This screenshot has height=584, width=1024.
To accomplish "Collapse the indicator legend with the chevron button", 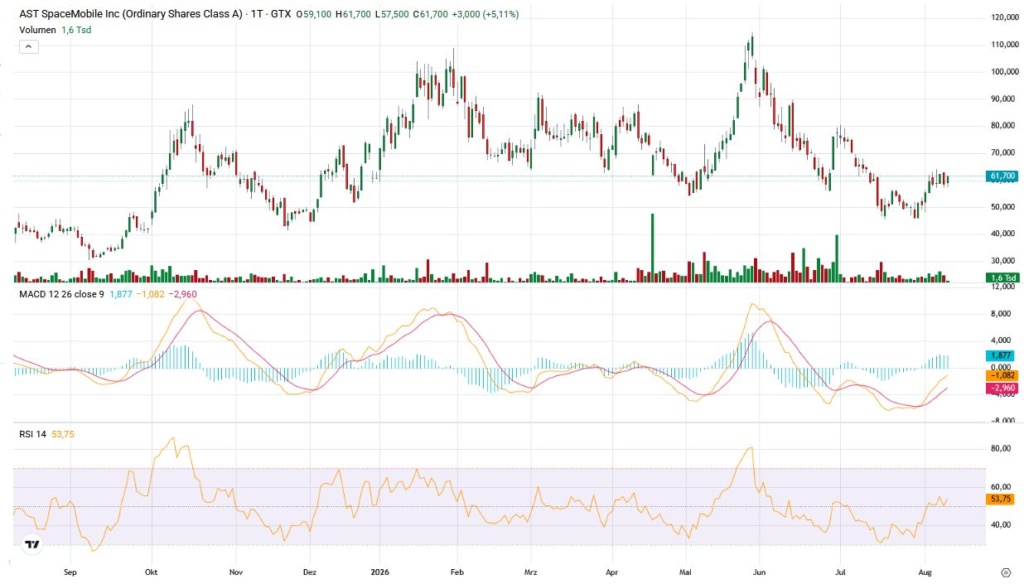I will 29,46.
